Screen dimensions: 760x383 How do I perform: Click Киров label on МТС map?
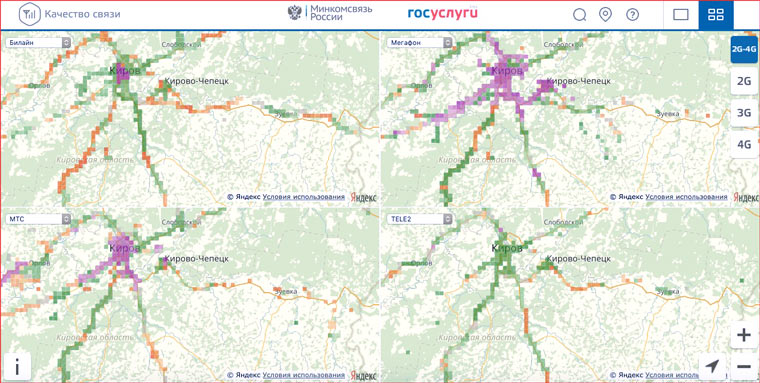pos(125,248)
